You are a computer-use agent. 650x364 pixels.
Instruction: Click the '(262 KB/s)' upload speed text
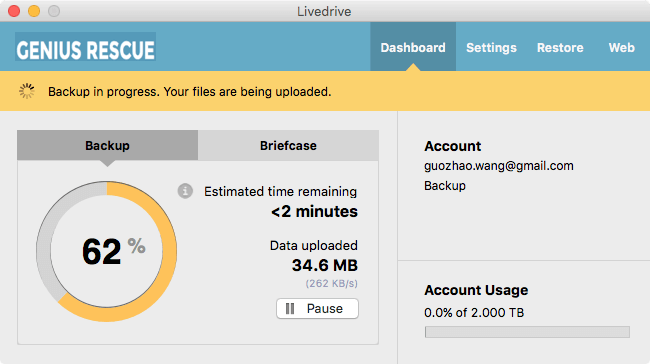(332, 284)
